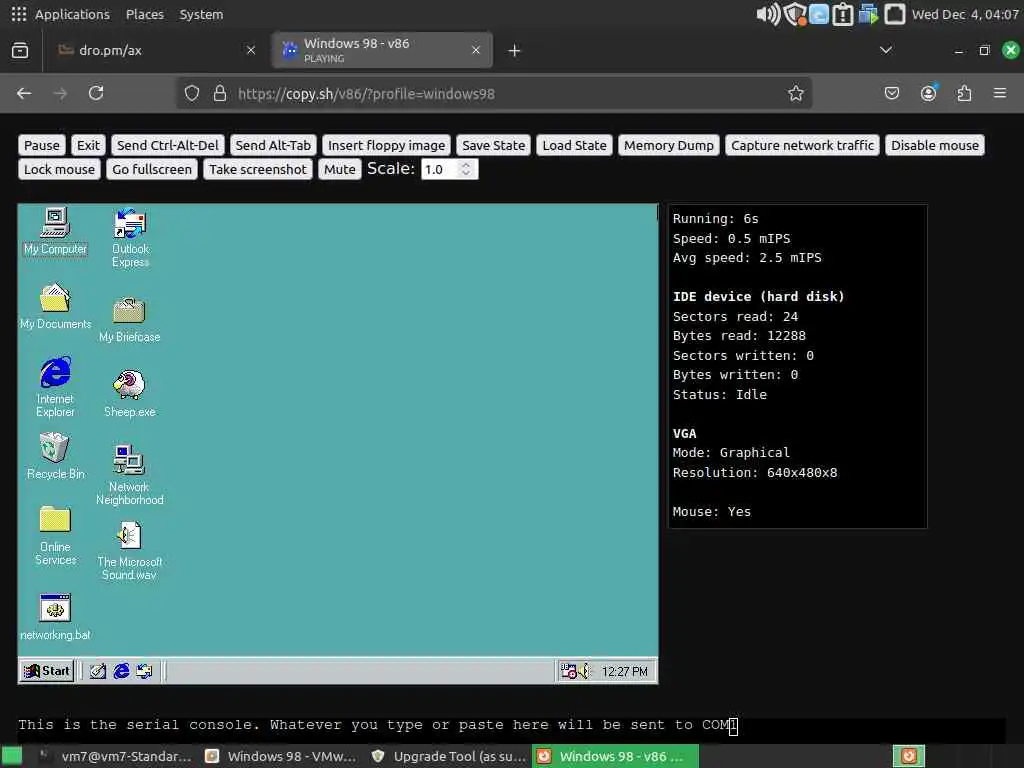
Task: Launch Internet Explorer from quick launch bar
Action: [121, 671]
